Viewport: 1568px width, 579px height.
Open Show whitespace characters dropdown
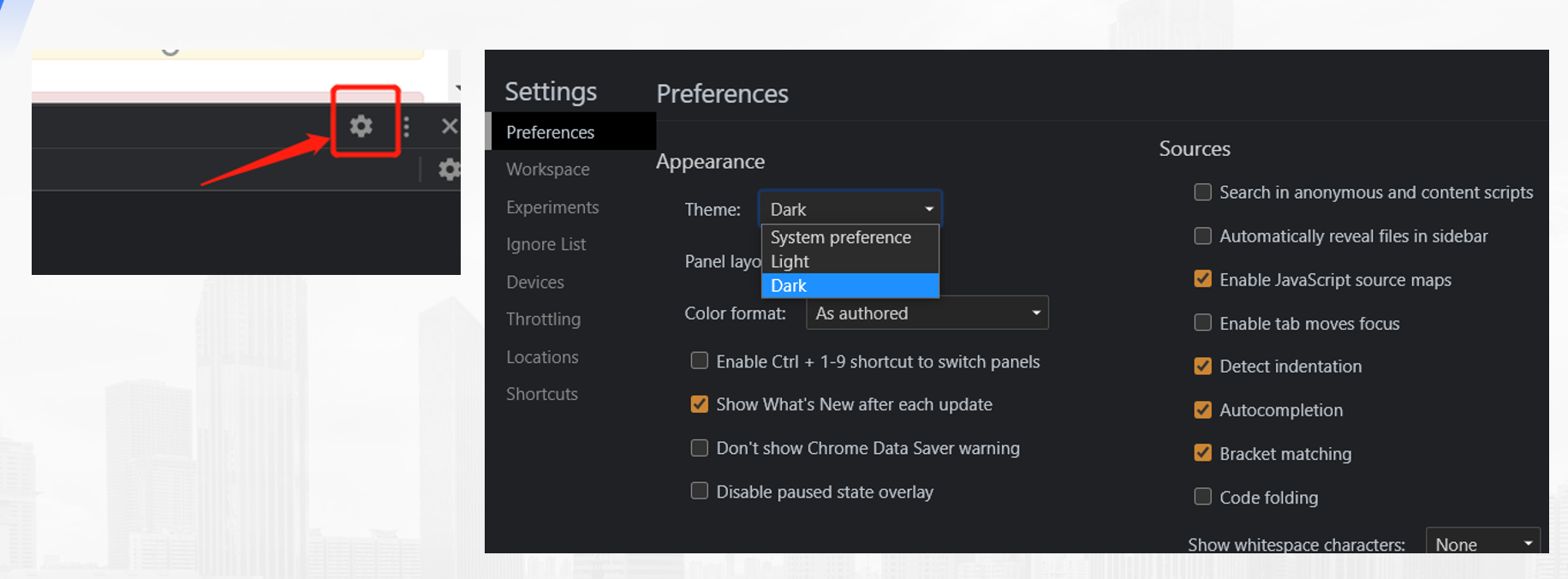tap(1482, 544)
